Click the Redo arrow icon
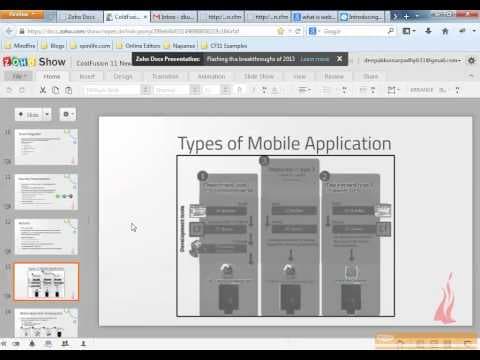 [x=22, y=90]
